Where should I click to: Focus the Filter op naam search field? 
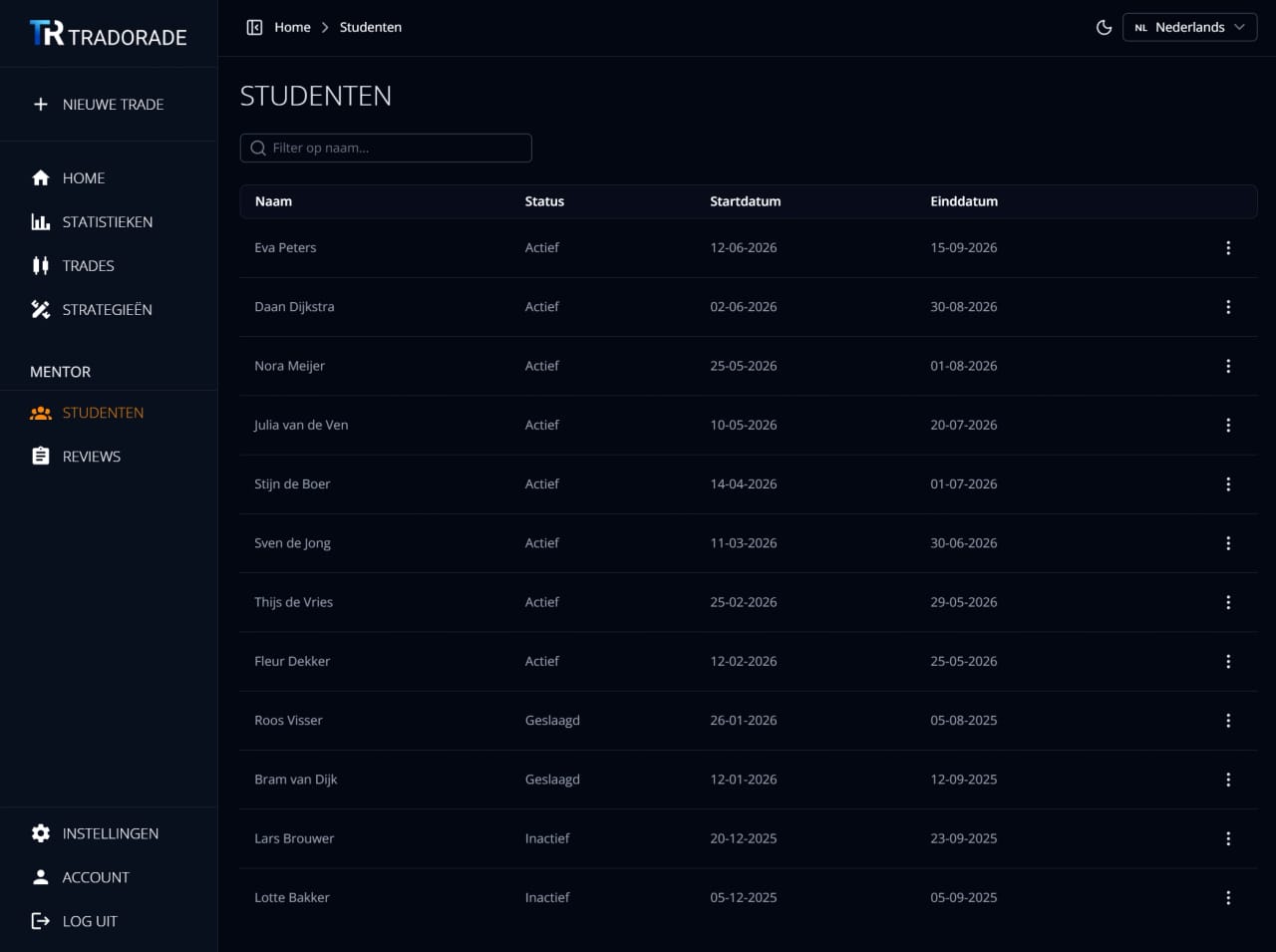click(386, 148)
